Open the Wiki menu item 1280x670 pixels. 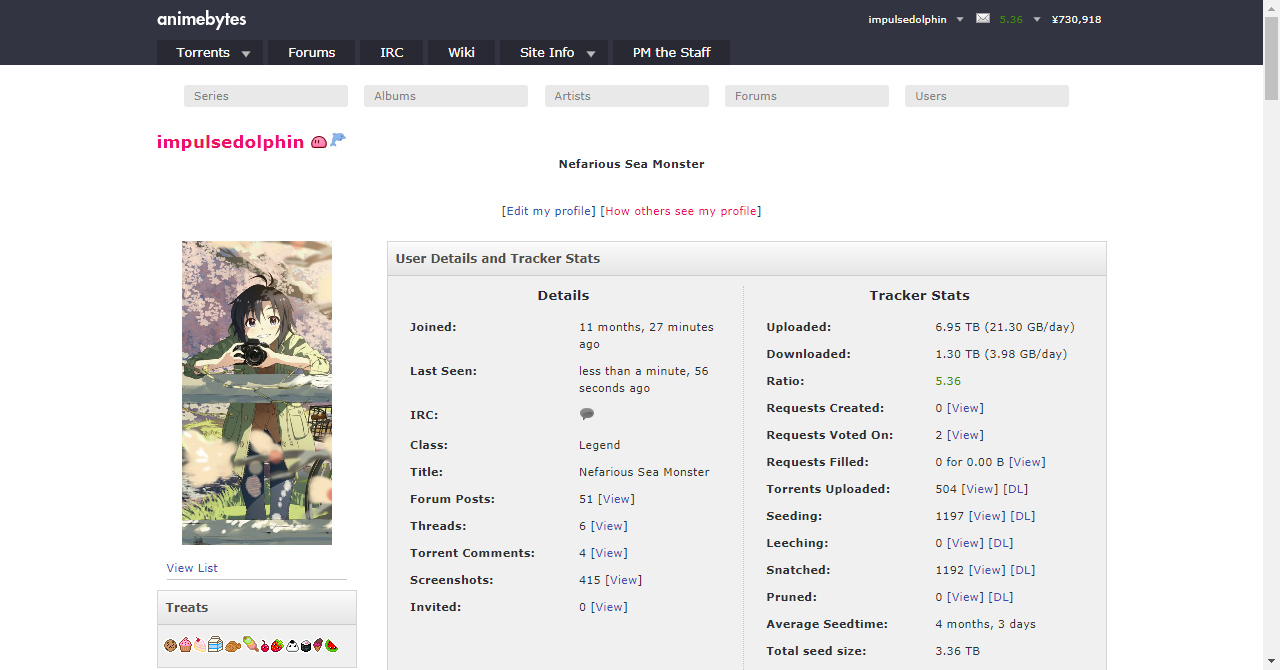461,52
